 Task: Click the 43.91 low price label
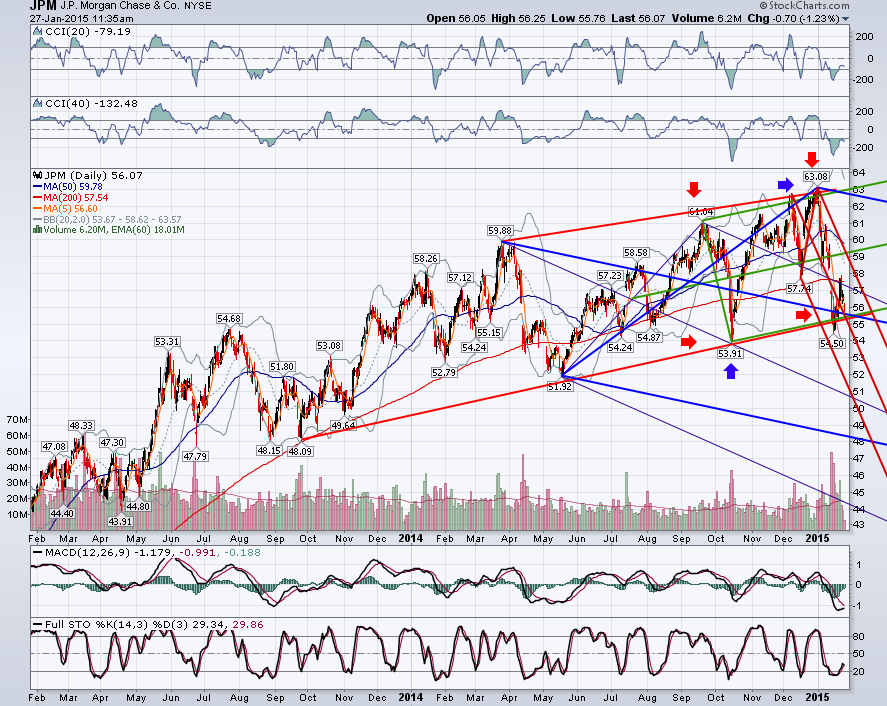pos(119,521)
